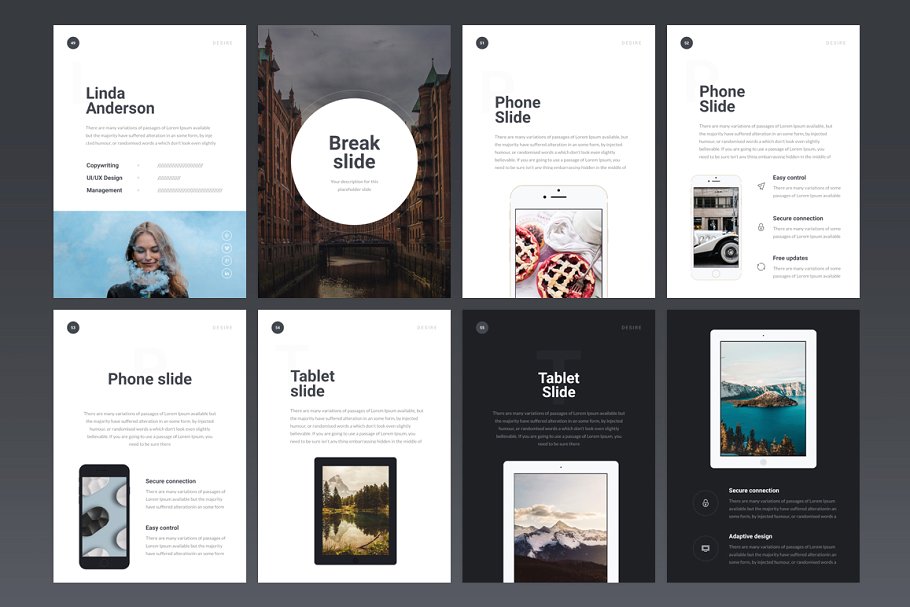This screenshot has width=910, height=607.
Task: Click the Management skill progress bar
Action: [190, 190]
